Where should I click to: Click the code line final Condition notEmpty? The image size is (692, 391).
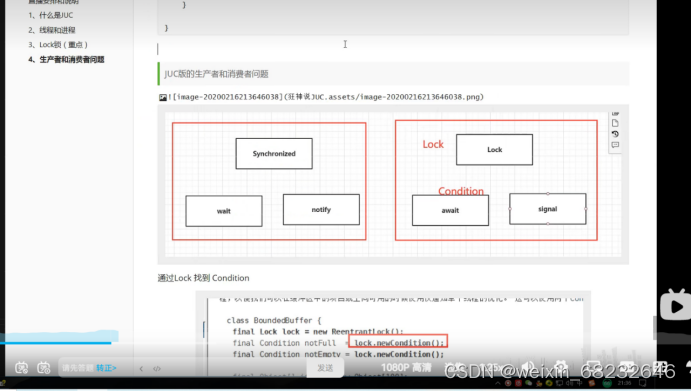(338, 354)
